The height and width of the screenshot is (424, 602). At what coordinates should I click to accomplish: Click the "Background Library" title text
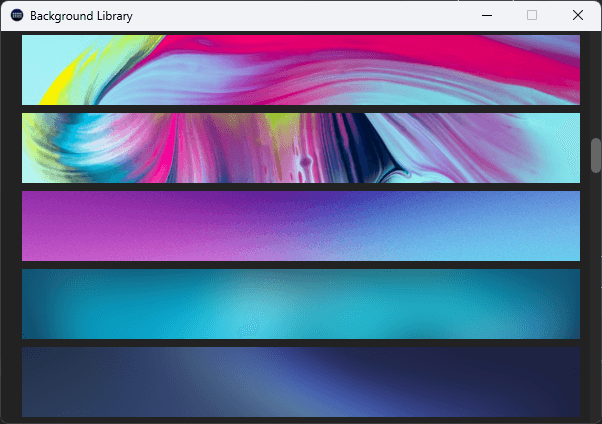[81, 16]
